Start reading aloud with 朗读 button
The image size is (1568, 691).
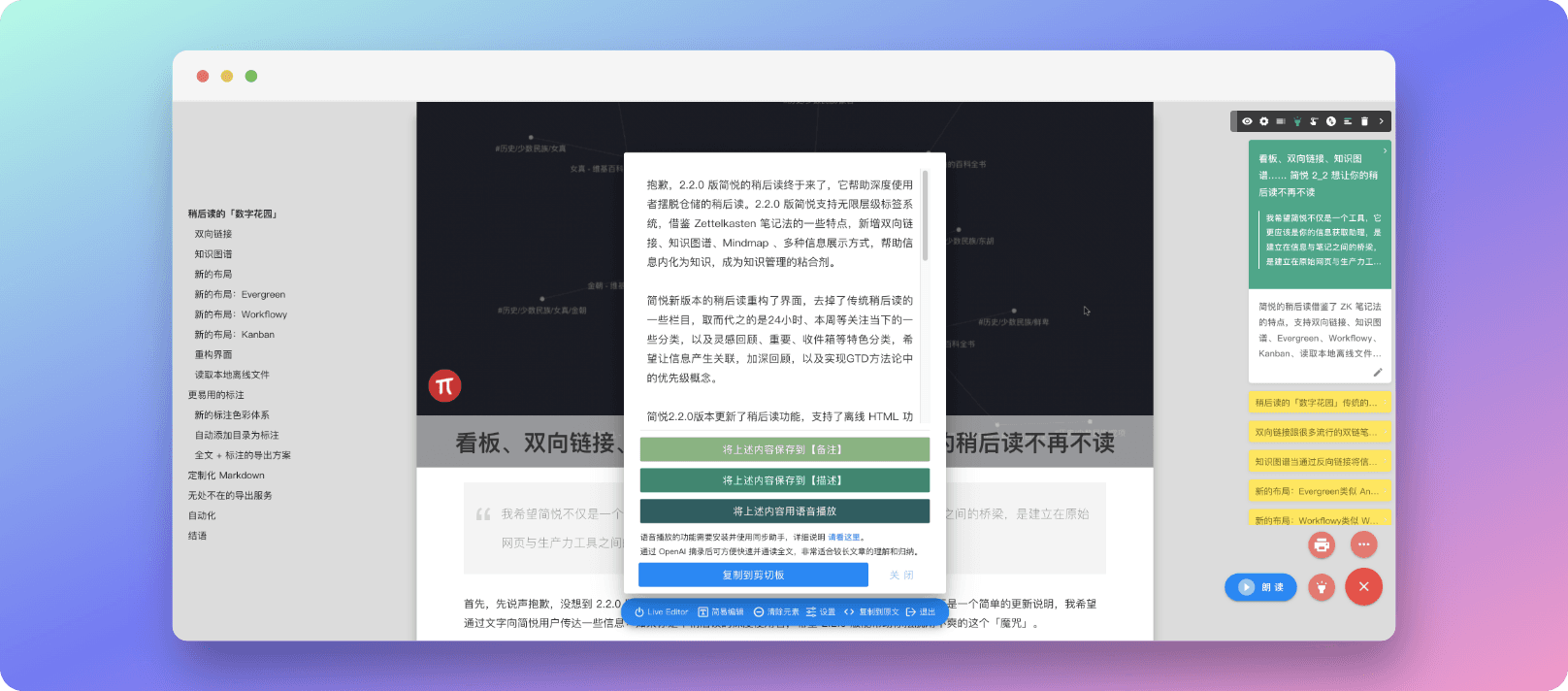[1260, 587]
